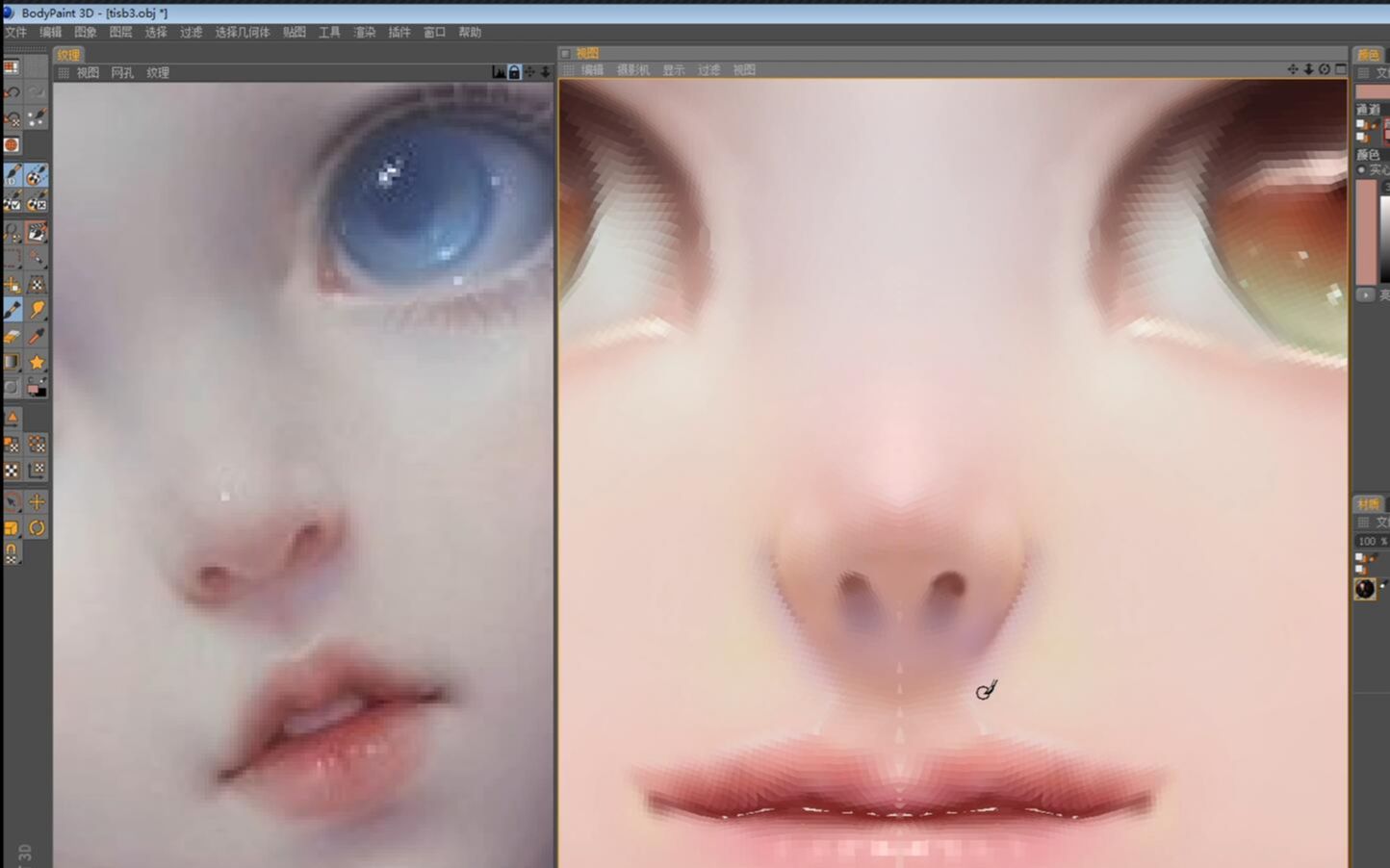This screenshot has width=1390, height=868.
Task: Click the redo arrow icon
Action: (37, 92)
